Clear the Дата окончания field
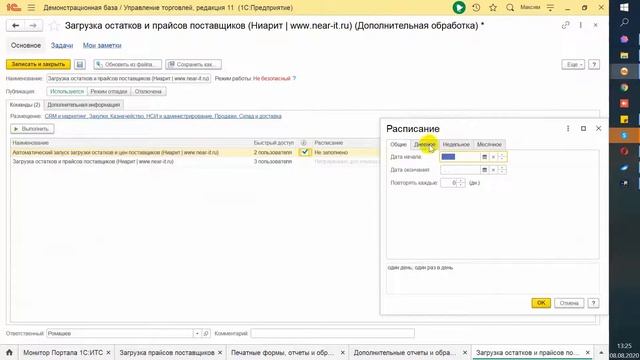The width and height of the screenshot is (640, 360). click(493, 170)
